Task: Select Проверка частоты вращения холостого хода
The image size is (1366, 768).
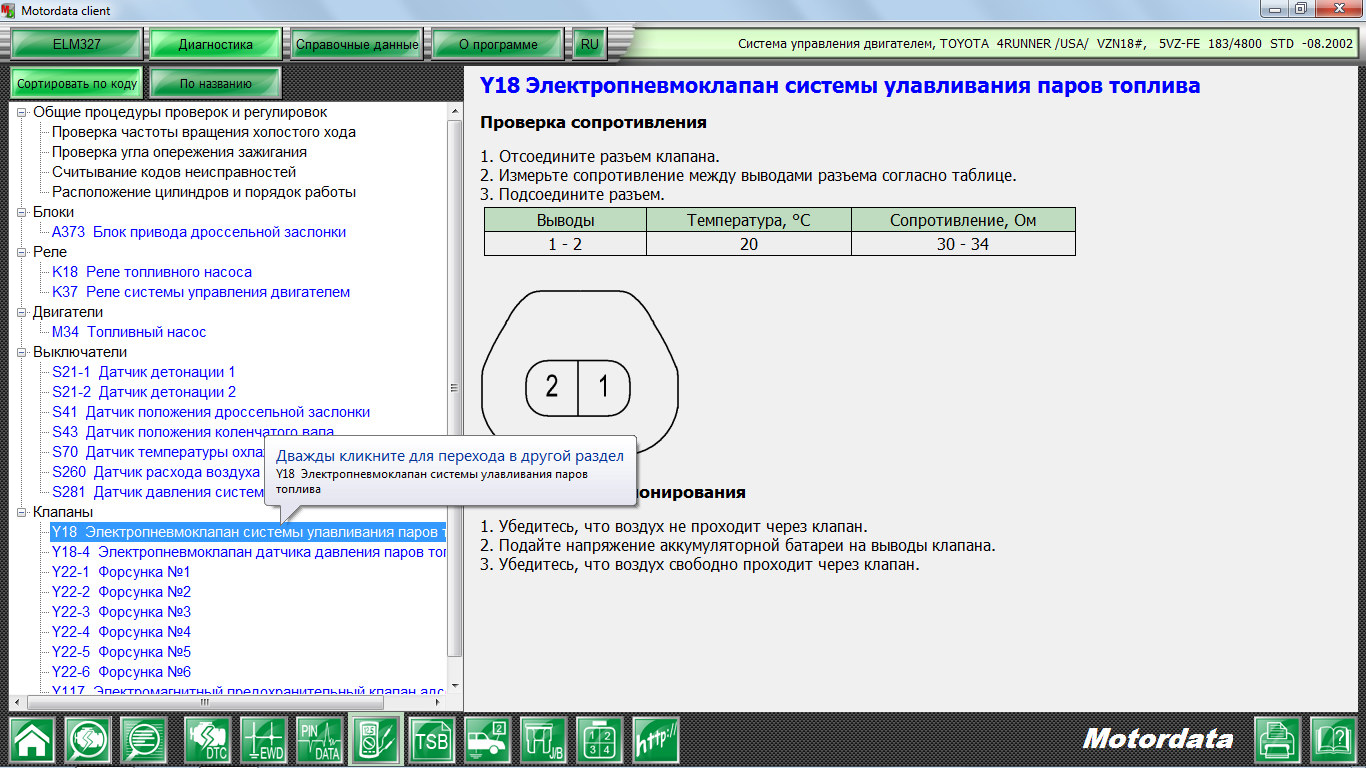Action: pyautogui.click(x=204, y=132)
